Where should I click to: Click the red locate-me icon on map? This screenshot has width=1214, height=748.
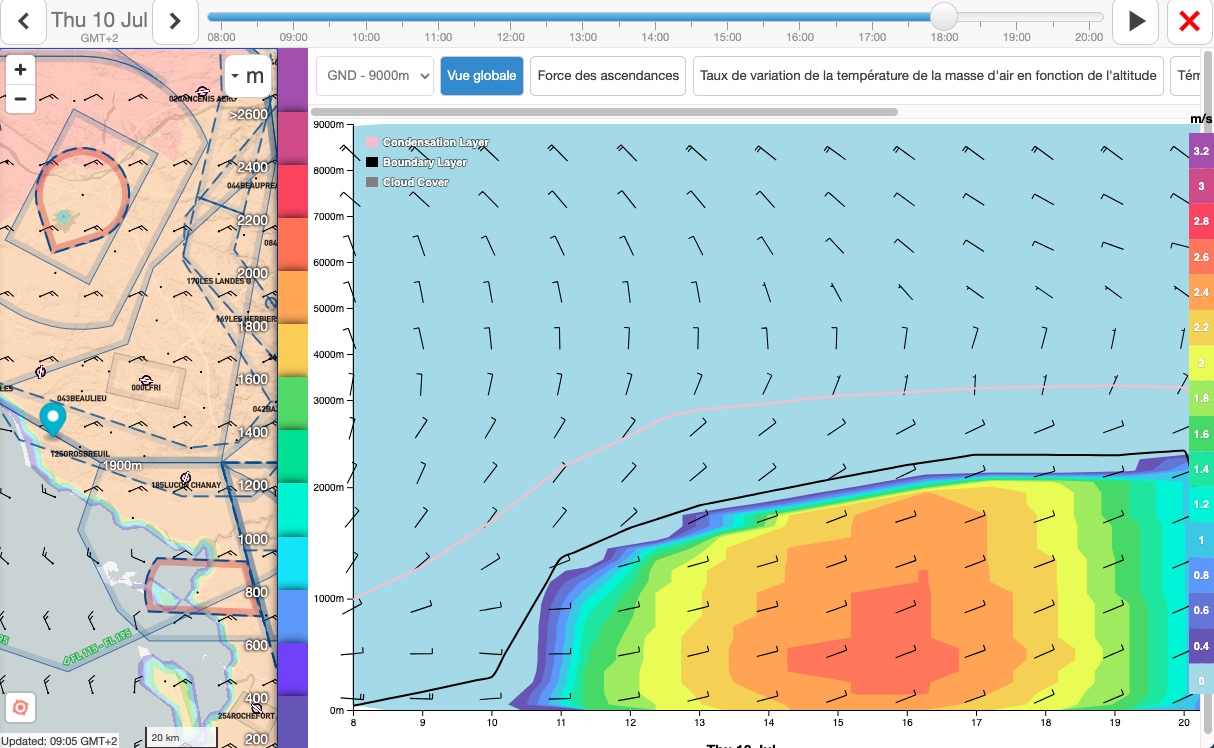(x=20, y=707)
